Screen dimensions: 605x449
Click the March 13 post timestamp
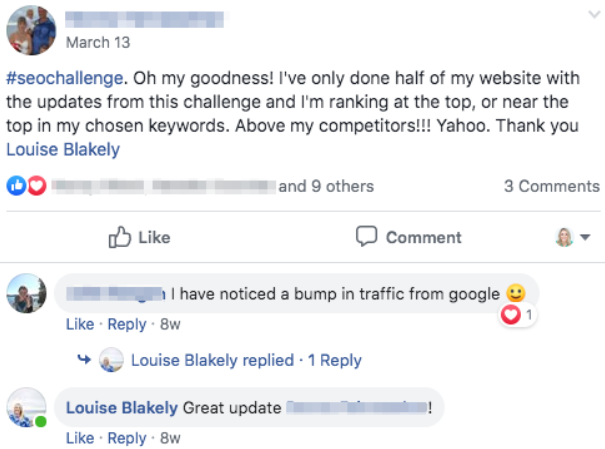pos(97,43)
